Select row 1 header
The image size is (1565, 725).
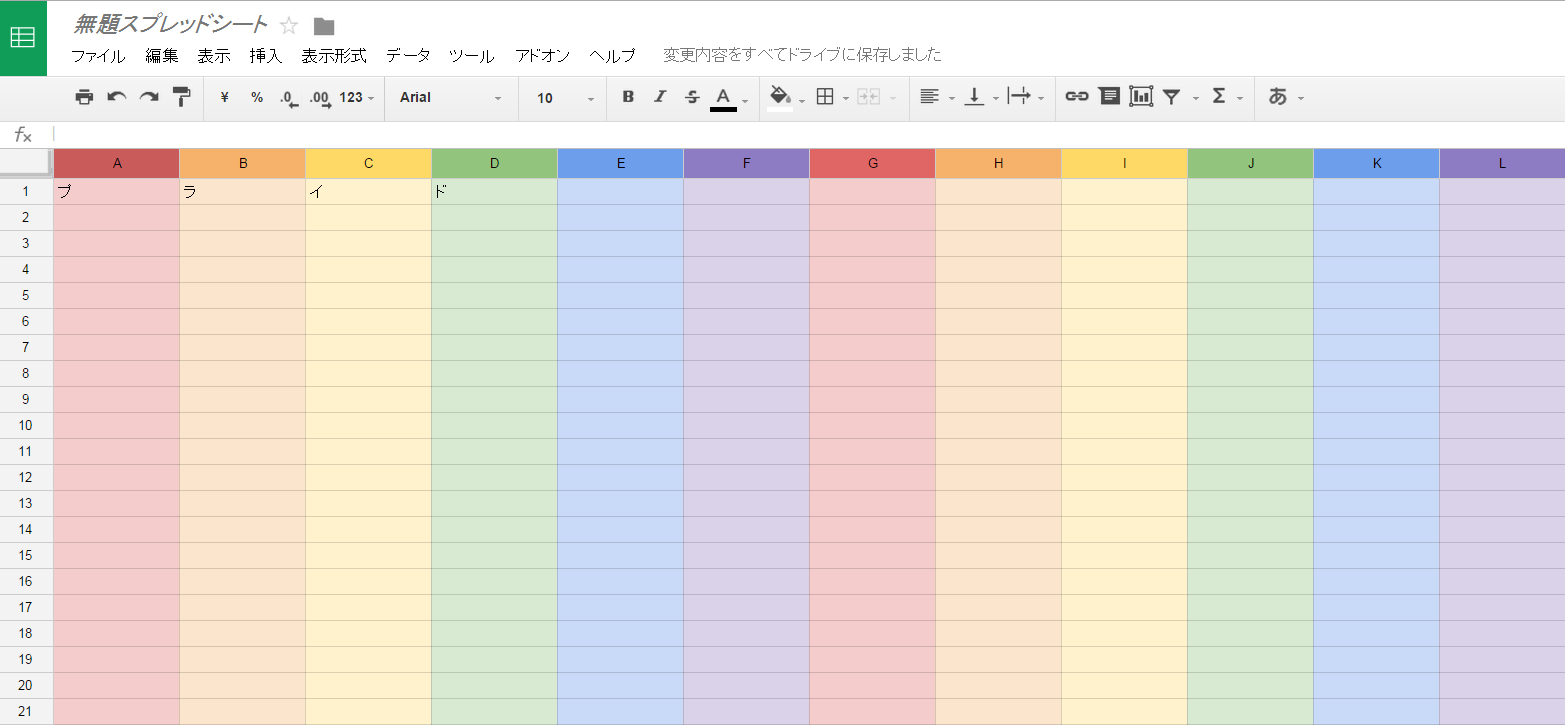click(x=26, y=191)
